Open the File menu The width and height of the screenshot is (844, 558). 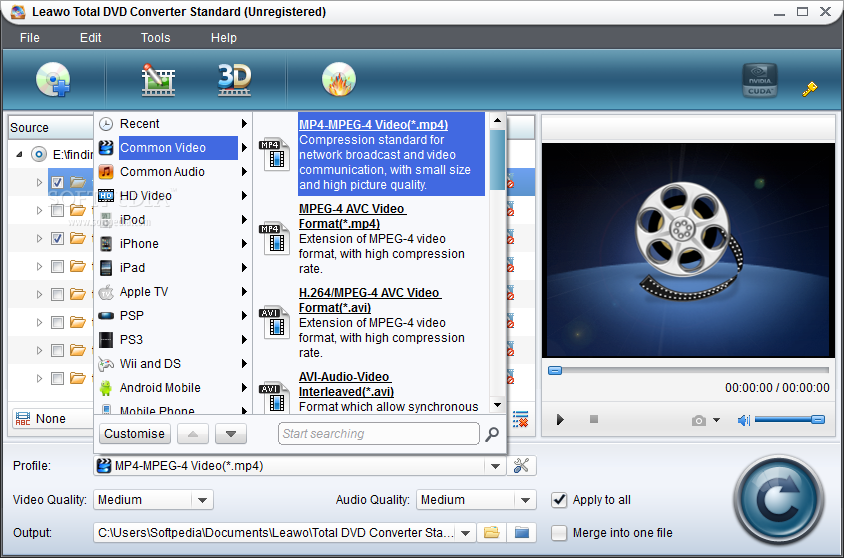pos(30,38)
